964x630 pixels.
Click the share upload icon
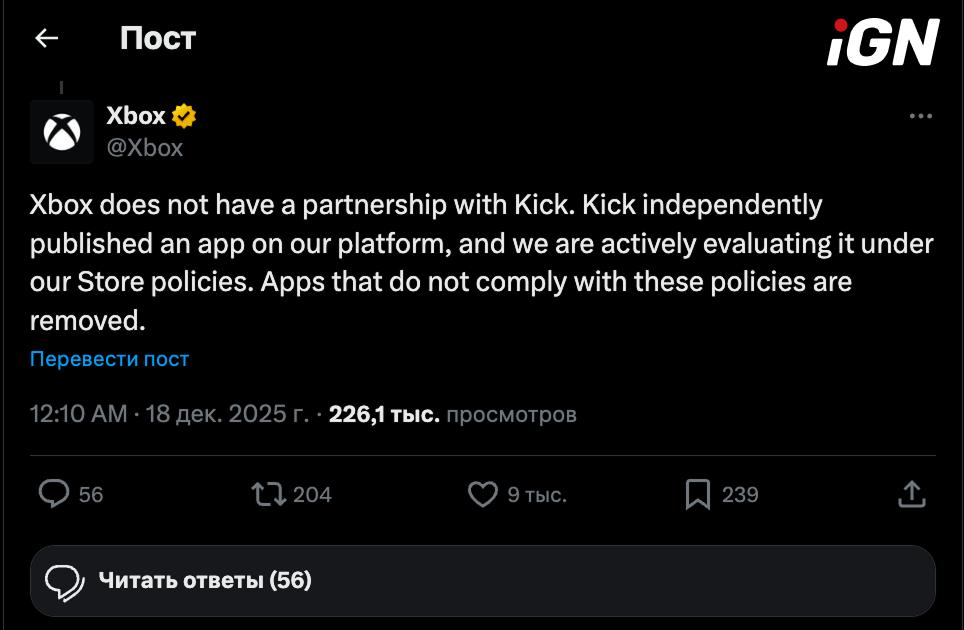911,494
